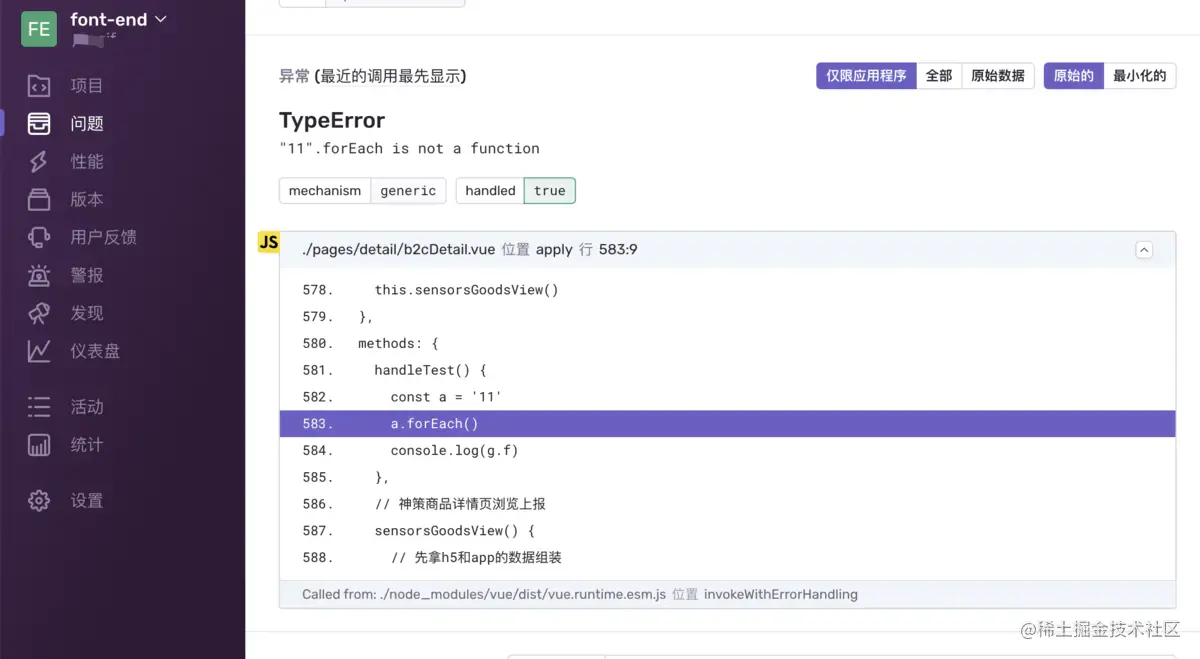Open 版本 in the sidebar menu
This screenshot has width=1200, height=659.
87,200
